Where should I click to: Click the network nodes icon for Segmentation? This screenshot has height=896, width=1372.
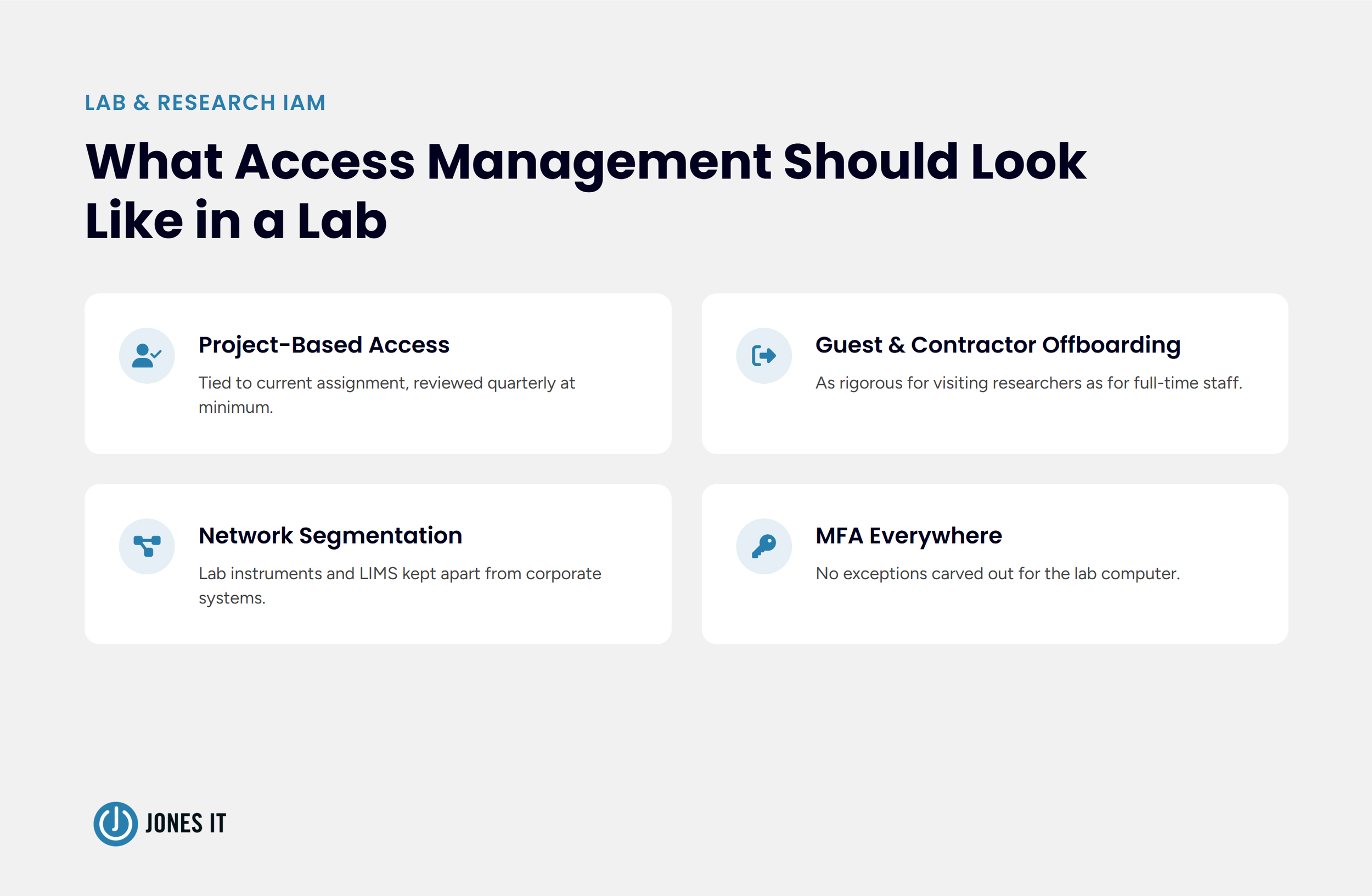click(147, 546)
